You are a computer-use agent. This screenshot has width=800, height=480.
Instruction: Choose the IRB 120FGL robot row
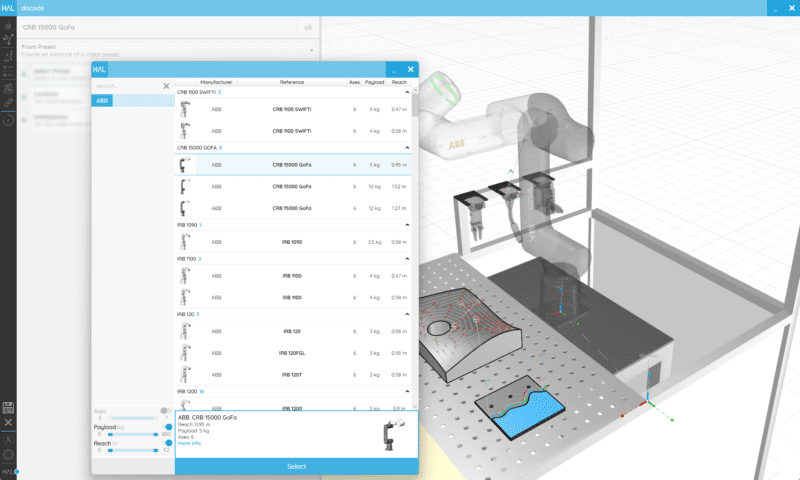click(x=292, y=353)
